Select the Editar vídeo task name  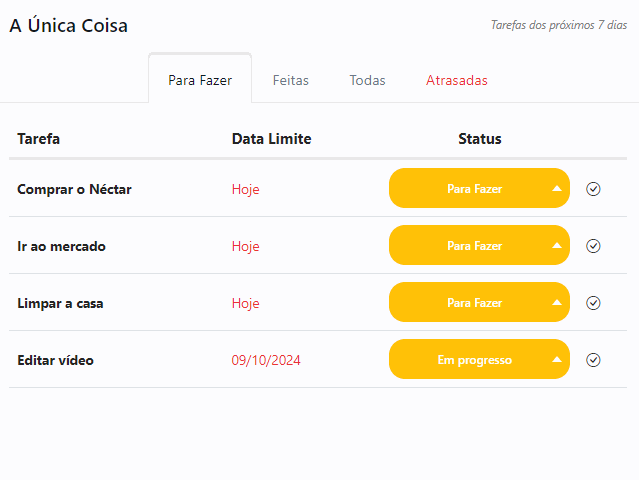click(55, 360)
